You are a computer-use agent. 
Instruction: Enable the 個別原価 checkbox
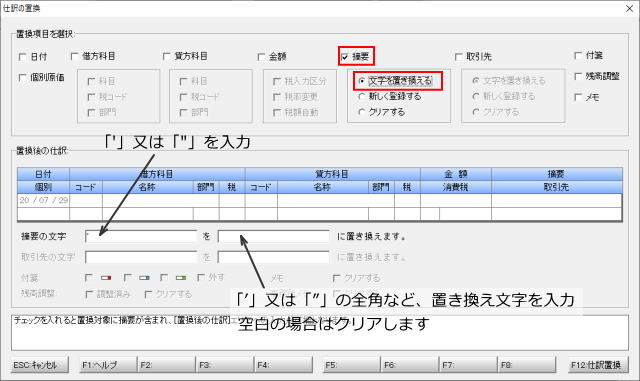[x=23, y=78]
